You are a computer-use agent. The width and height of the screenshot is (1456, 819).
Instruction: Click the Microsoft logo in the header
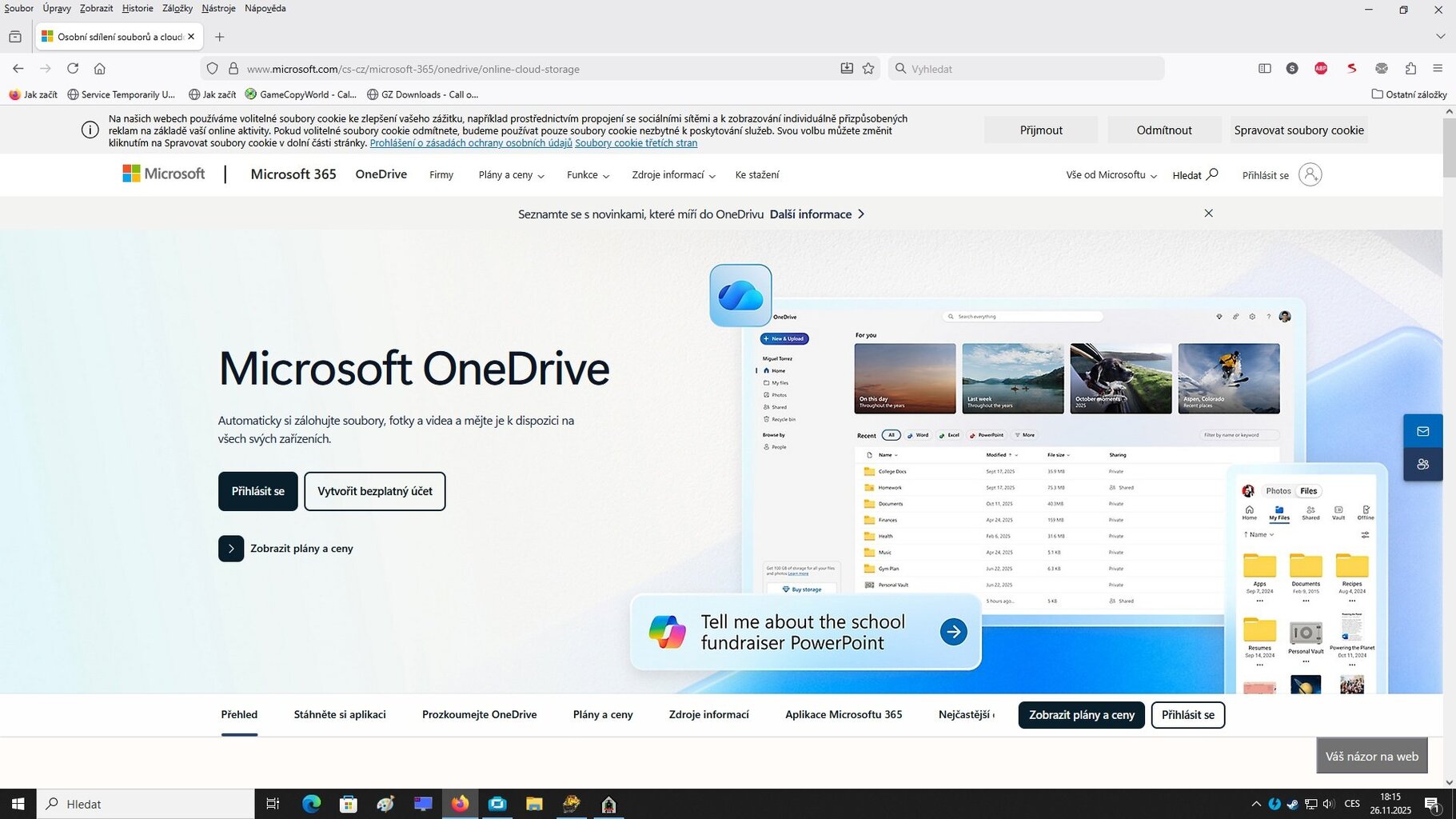164,174
